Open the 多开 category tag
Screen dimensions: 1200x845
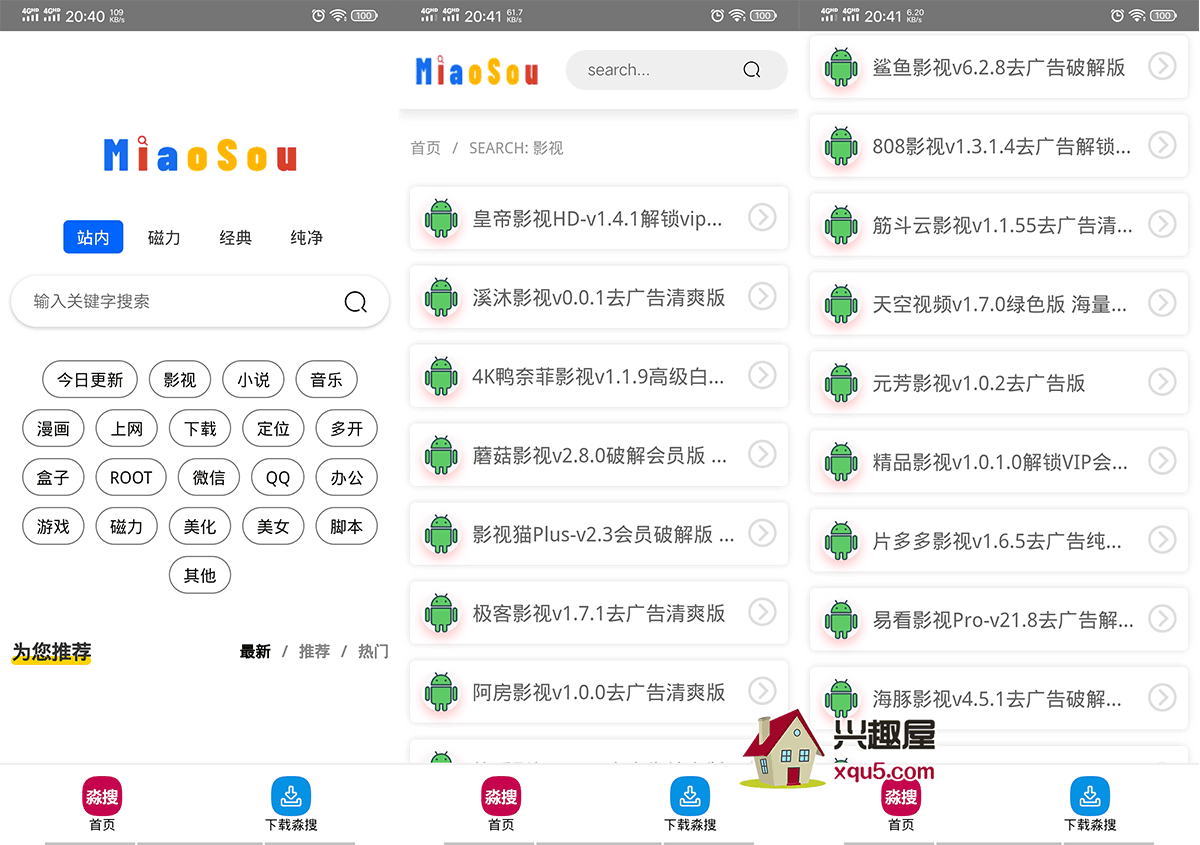point(347,429)
